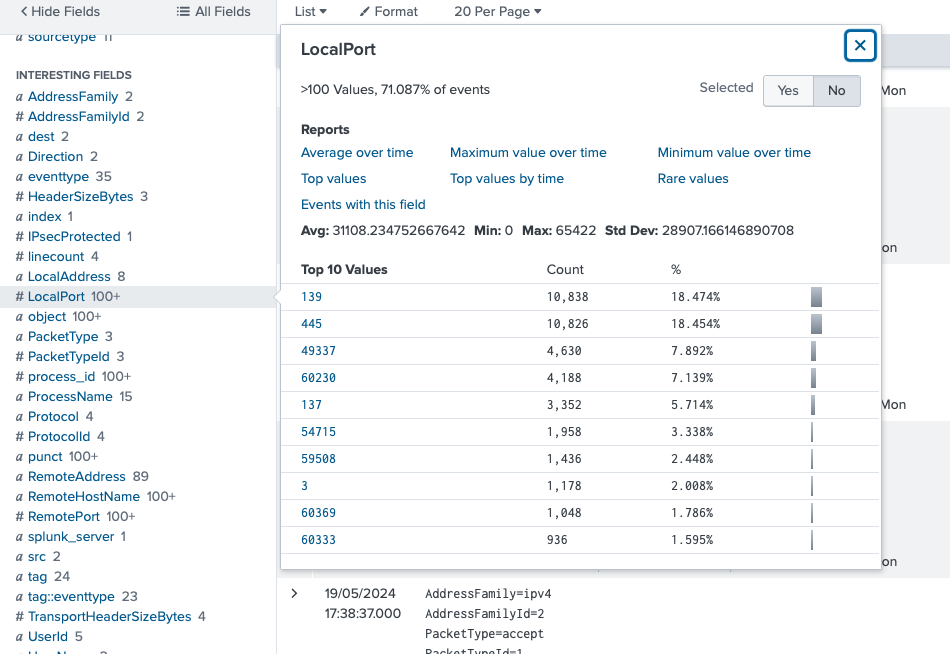Open the tag field

point(37,576)
